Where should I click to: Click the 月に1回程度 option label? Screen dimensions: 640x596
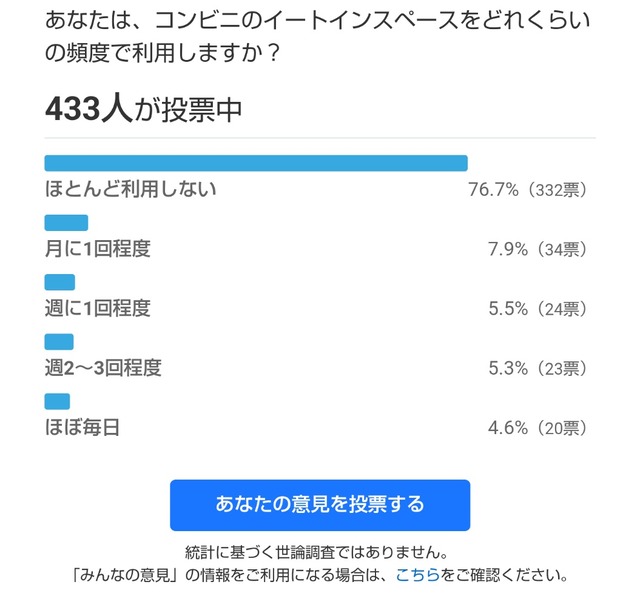click(98, 249)
